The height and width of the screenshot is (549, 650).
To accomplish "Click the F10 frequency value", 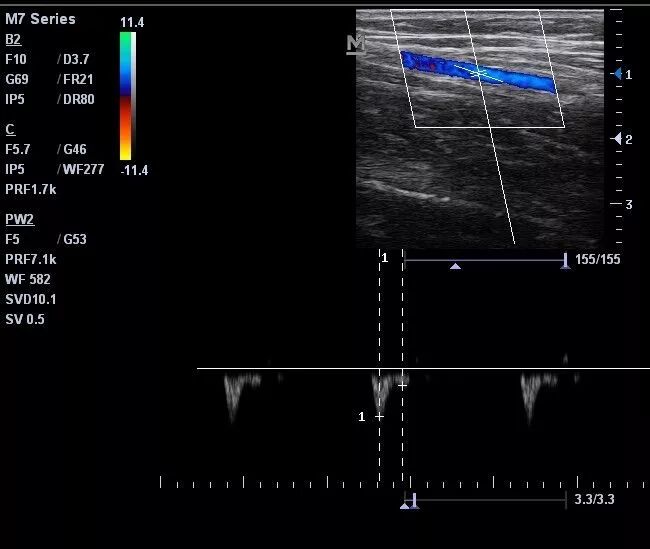I will 16,59.
